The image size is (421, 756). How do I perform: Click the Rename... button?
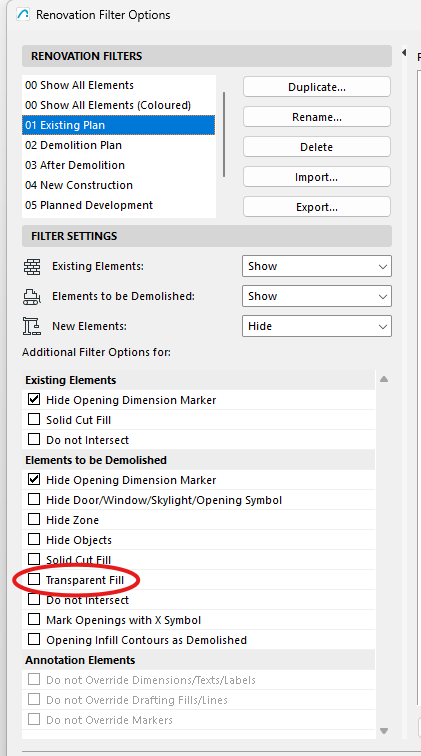coord(317,117)
